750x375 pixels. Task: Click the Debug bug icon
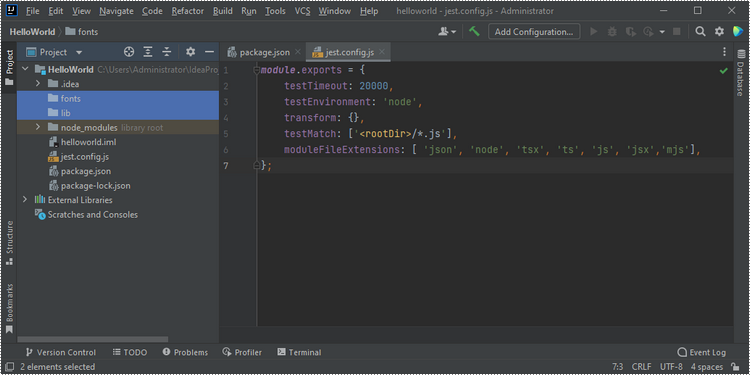612,32
